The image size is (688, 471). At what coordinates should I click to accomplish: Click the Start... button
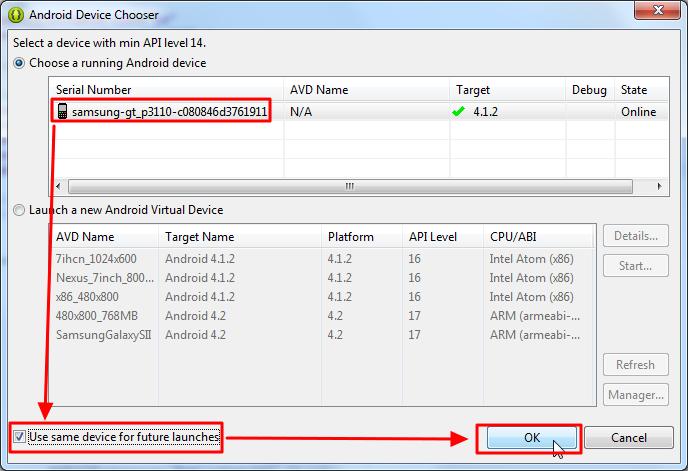(636, 266)
